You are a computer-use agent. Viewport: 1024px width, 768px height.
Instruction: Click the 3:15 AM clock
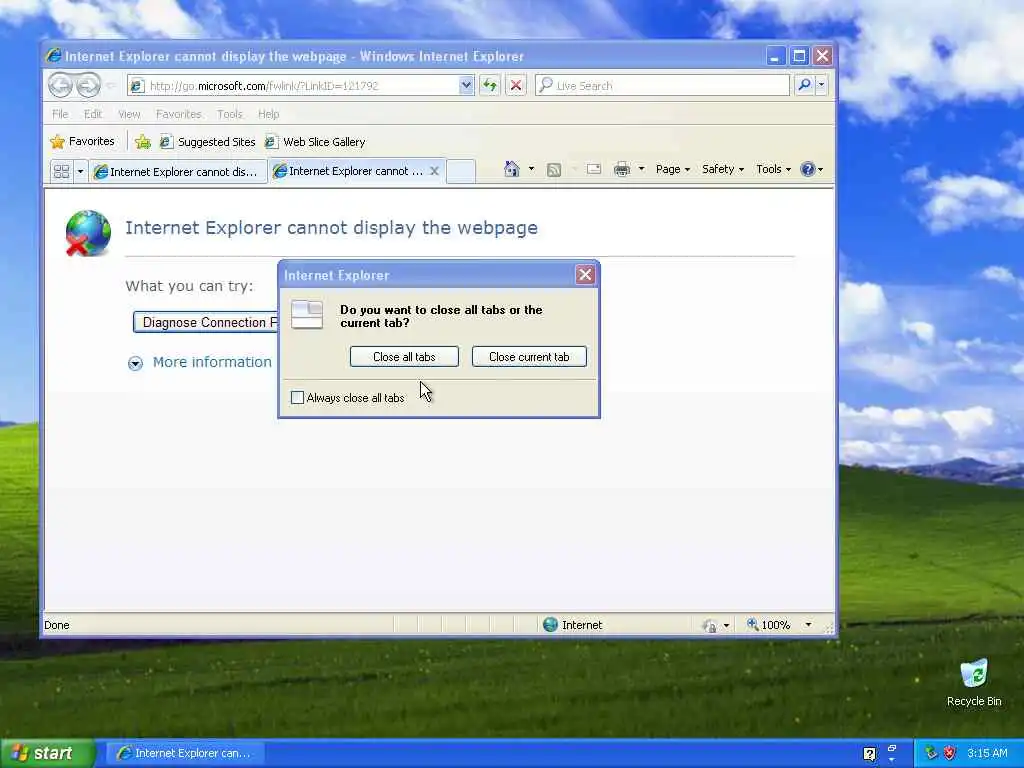[987, 753]
